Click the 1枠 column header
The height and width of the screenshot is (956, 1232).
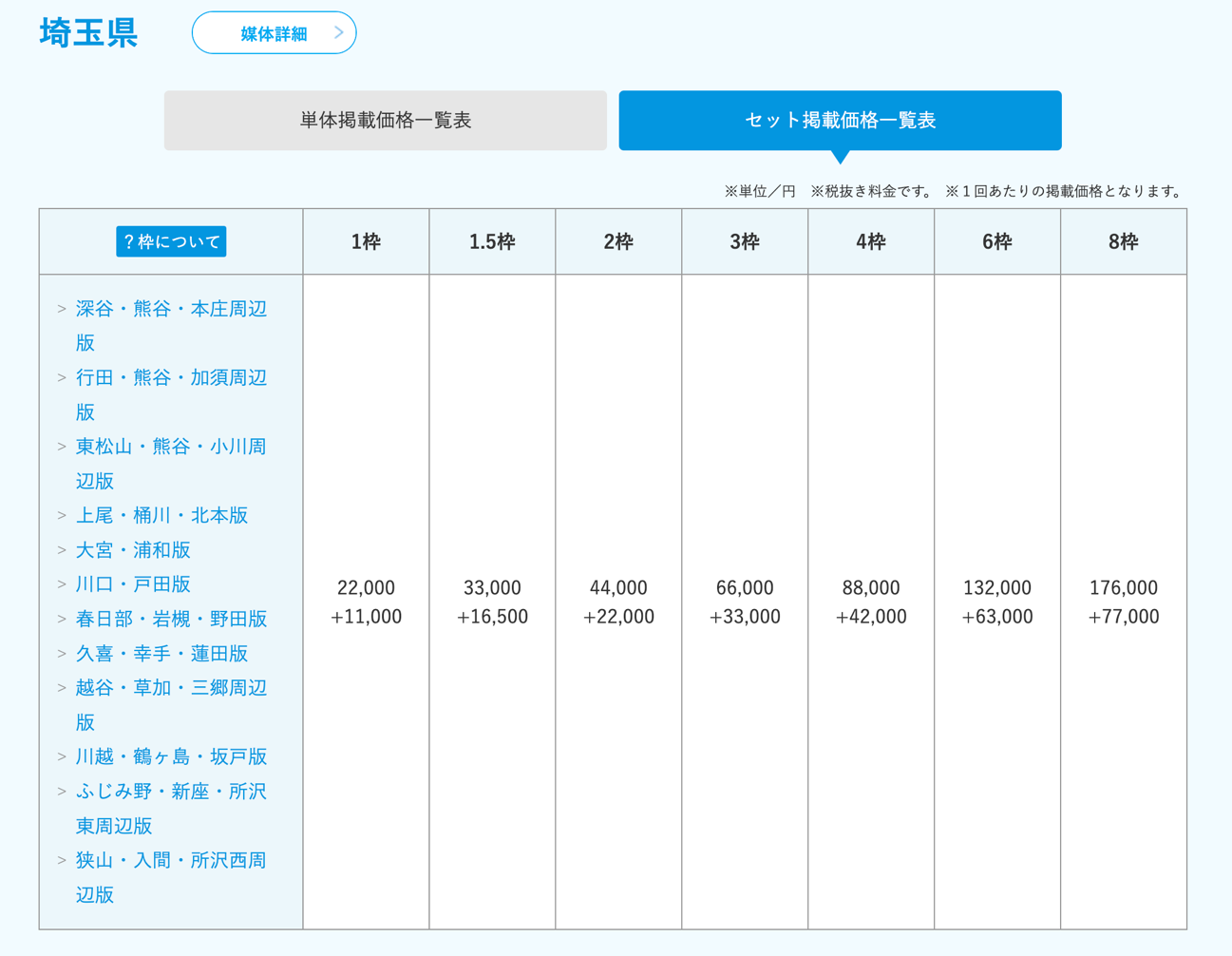(366, 242)
